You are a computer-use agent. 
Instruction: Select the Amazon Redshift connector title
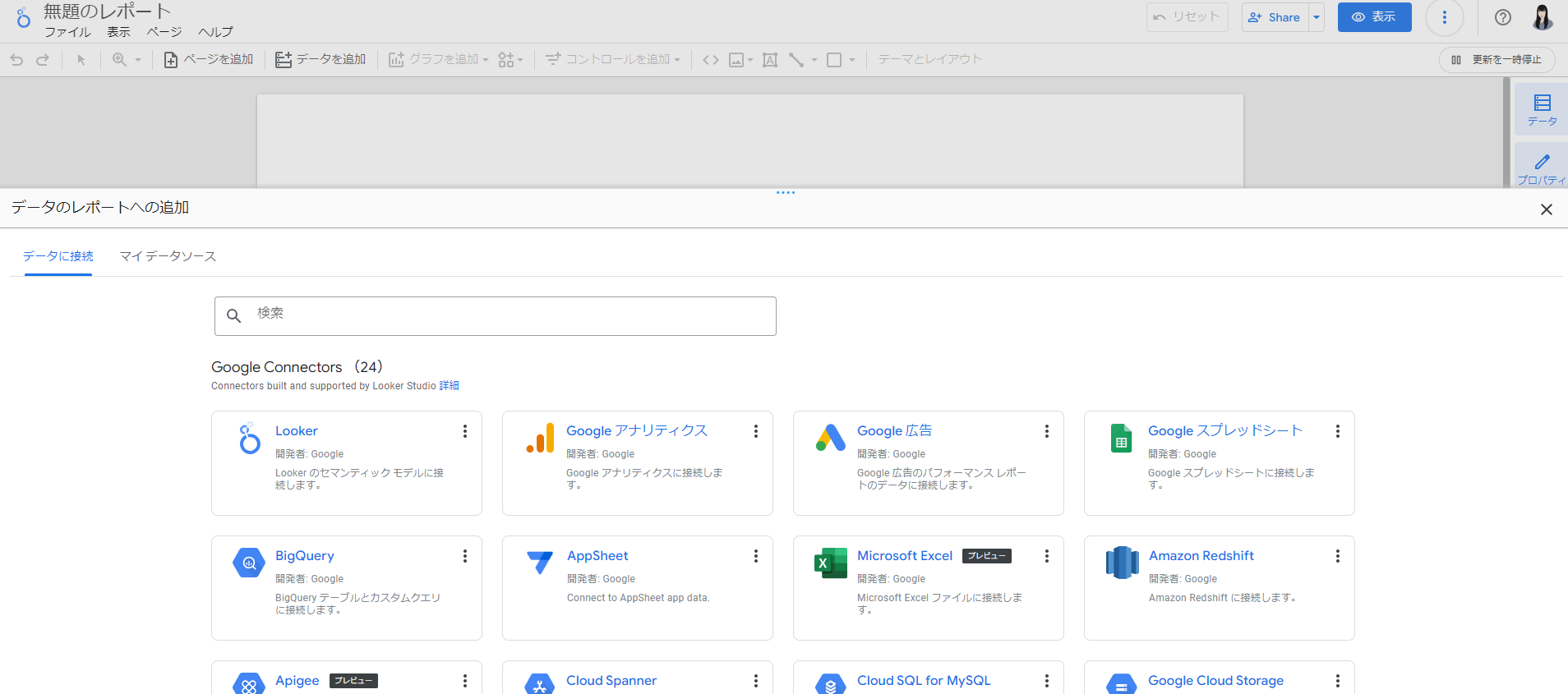click(x=1201, y=556)
